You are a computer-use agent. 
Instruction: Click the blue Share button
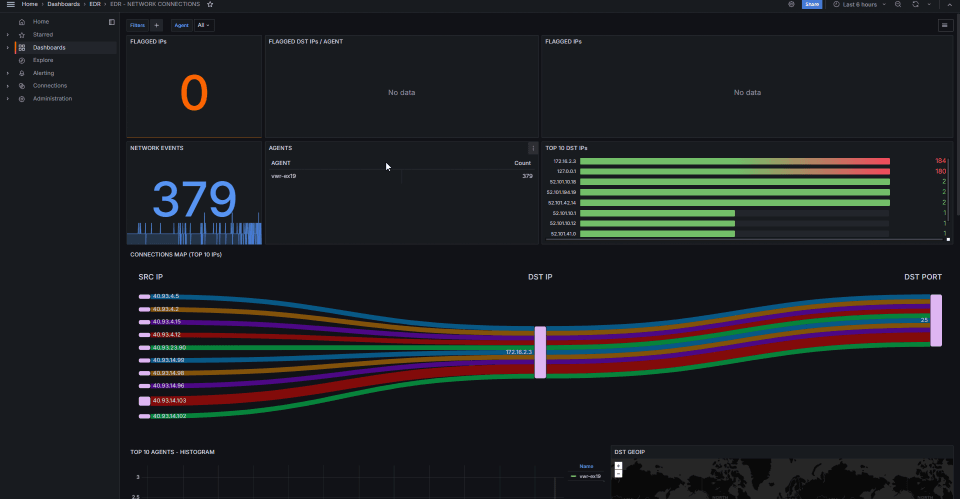click(811, 5)
